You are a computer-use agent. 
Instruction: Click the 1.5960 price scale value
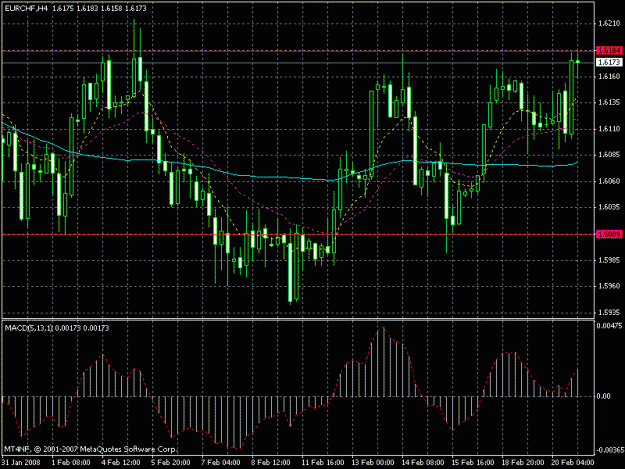[609, 286]
